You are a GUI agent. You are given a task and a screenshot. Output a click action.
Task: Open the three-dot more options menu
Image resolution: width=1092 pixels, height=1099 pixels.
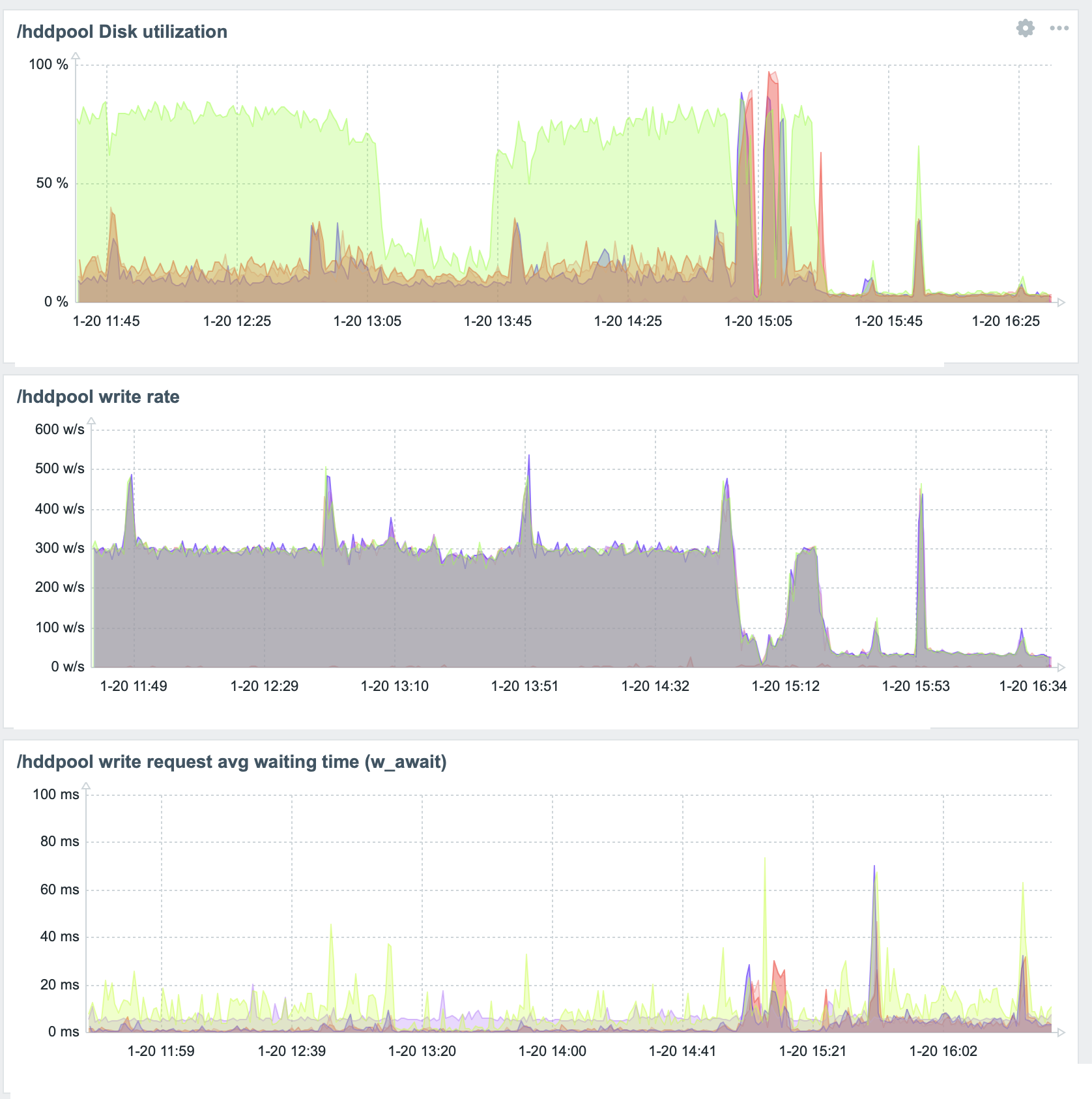[x=1059, y=28]
